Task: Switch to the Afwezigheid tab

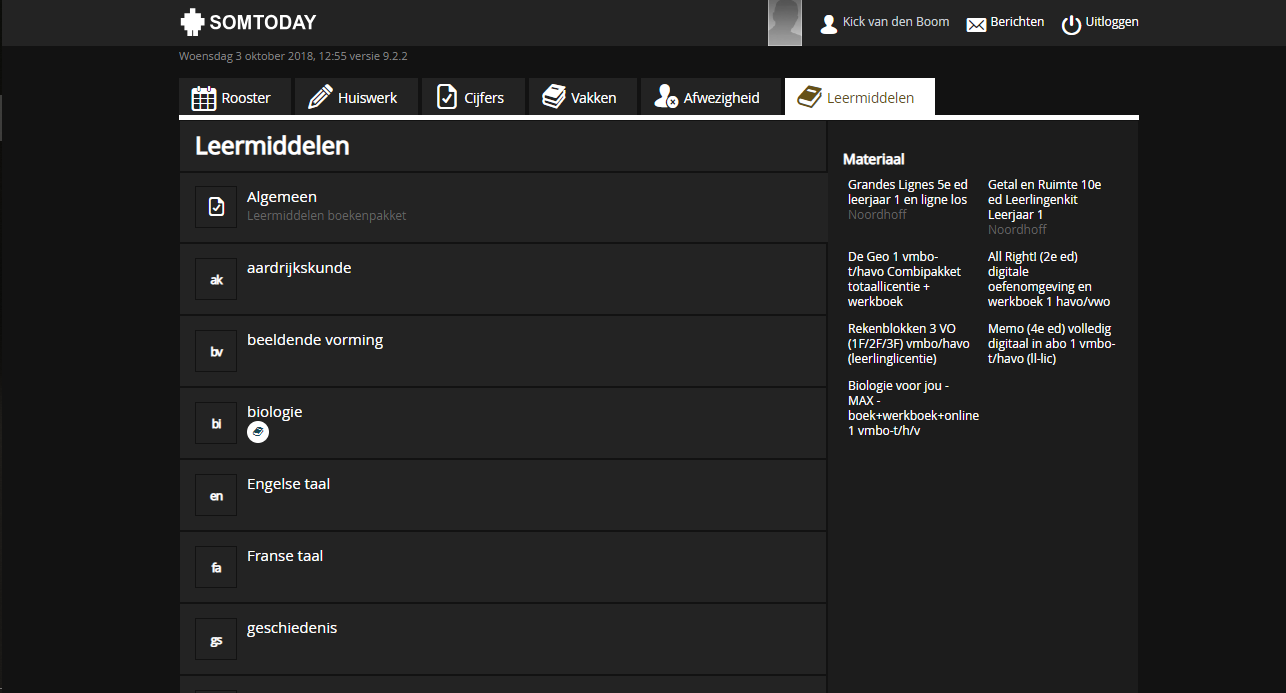Action: tap(710, 97)
